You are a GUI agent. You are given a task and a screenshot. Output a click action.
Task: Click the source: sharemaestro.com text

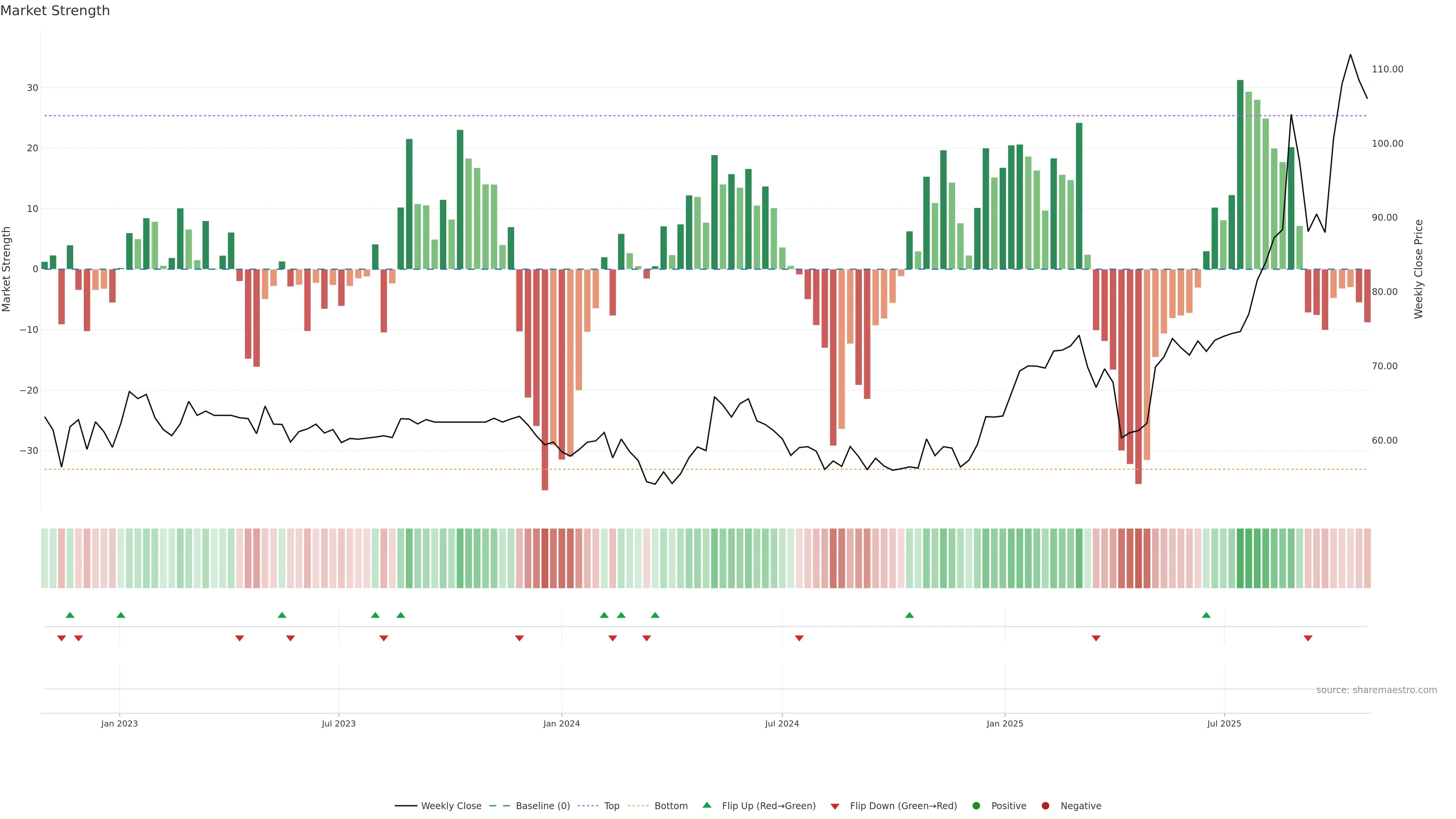pyautogui.click(x=1376, y=690)
